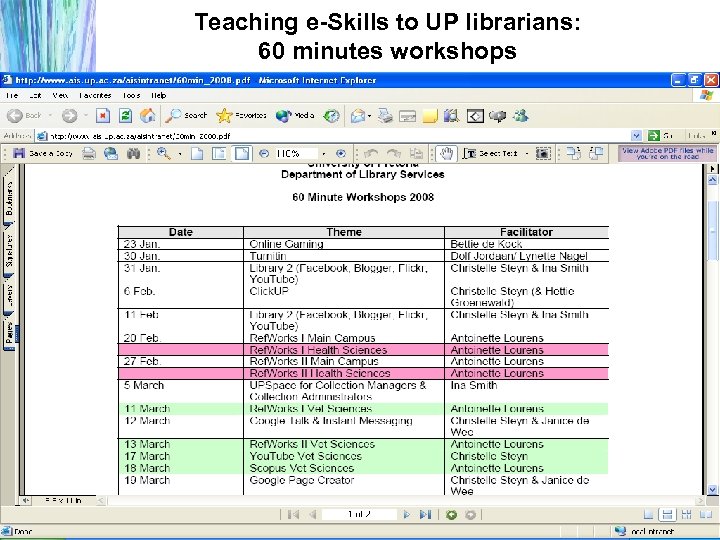The image size is (720, 540).
Task: Click the IE Favorites button
Action: point(241,116)
